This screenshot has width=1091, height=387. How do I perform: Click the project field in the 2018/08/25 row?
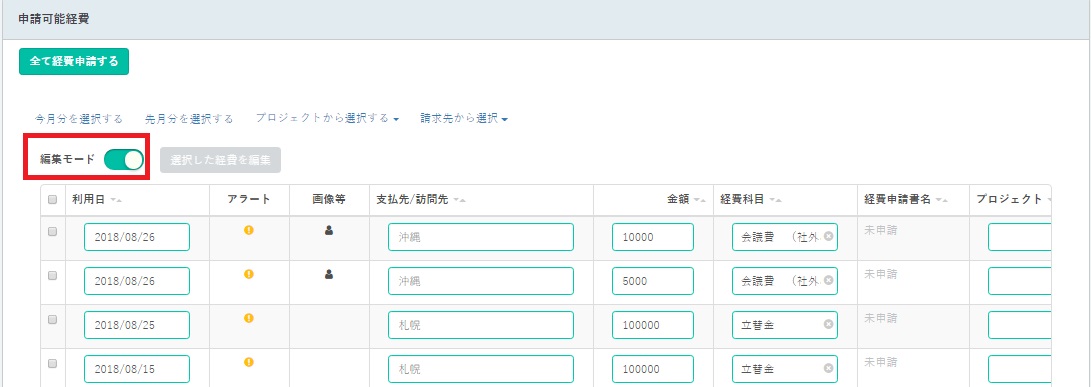[1019, 324]
